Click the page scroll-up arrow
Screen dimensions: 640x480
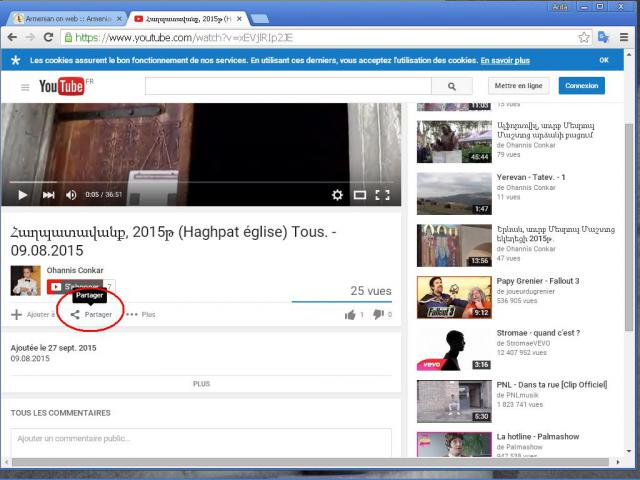(x=629, y=54)
